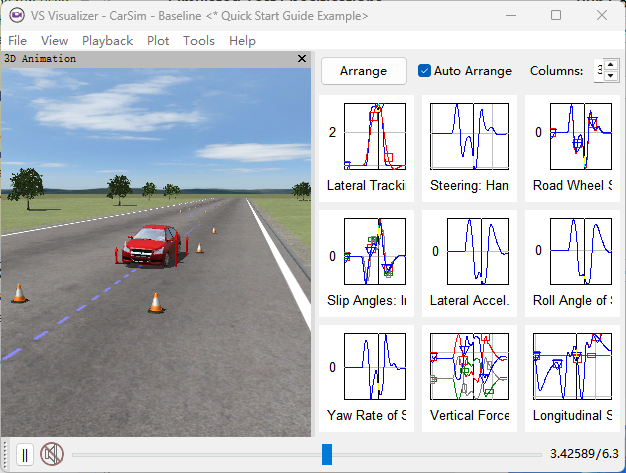Open the Playback menu
The image size is (626, 473).
[x=107, y=40]
